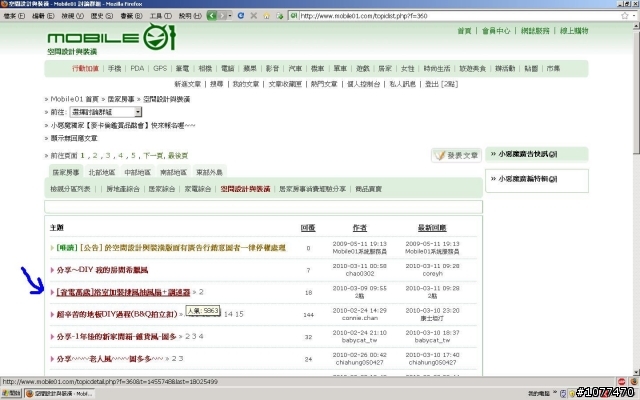Sort topics by the 回覆 column header
The width and height of the screenshot is (640, 400).
coord(308,228)
